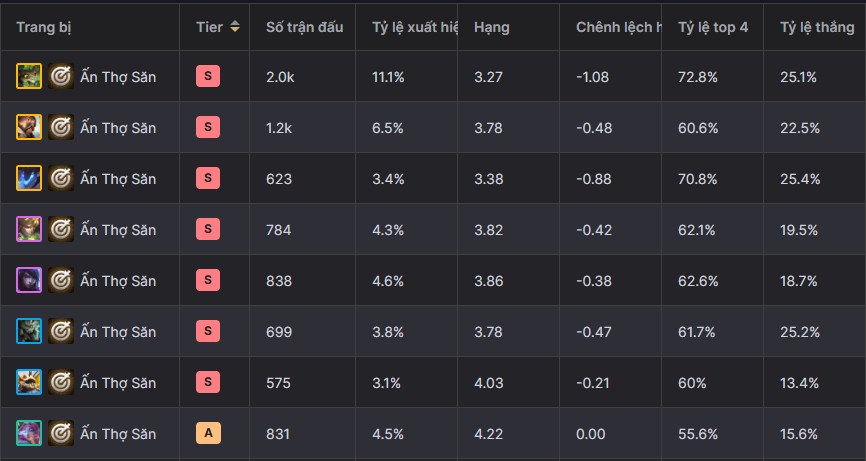Image resolution: width=866 pixels, height=461 pixels.
Task: Click the blue lightning champion icon in row 623
Action: coord(29,178)
